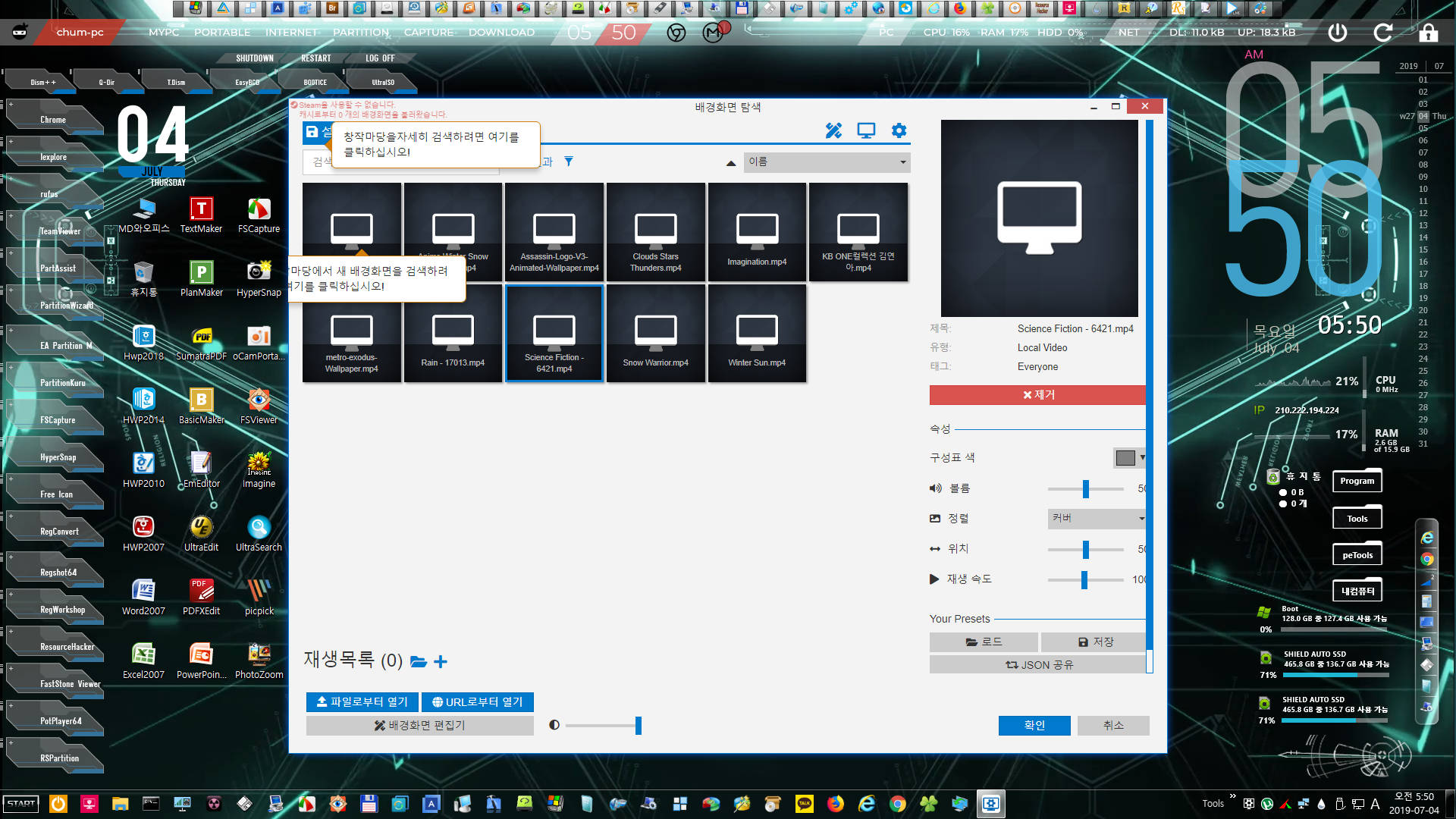Open settings gear in wallpaper browser
1456x819 pixels.
click(x=899, y=130)
